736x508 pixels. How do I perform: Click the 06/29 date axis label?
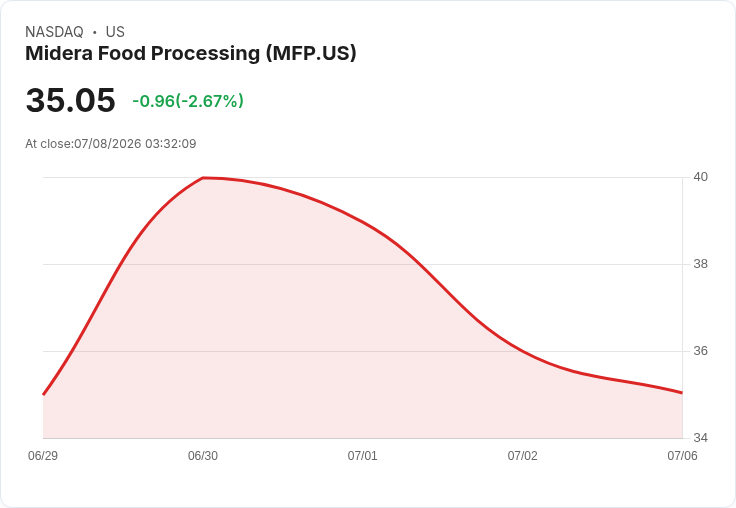point(43,456)
